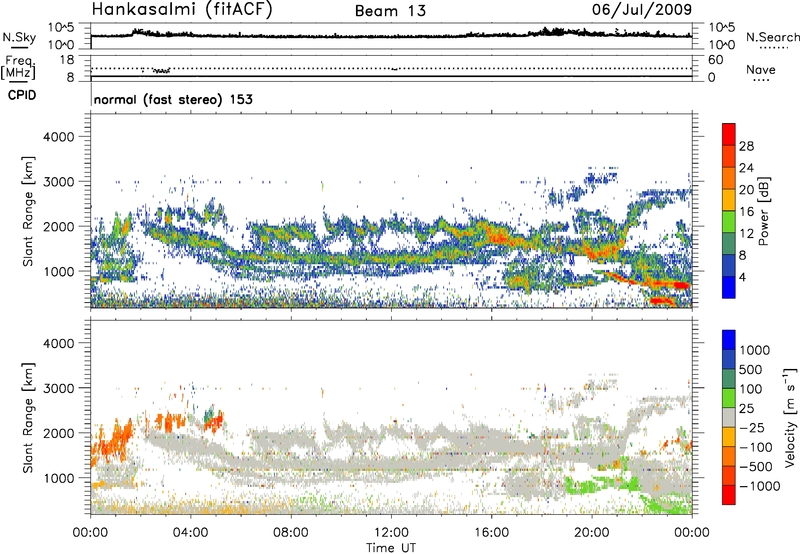Click the Nave legend label
800x554 pixels.
pyautogui.click(x=761, y=70)
